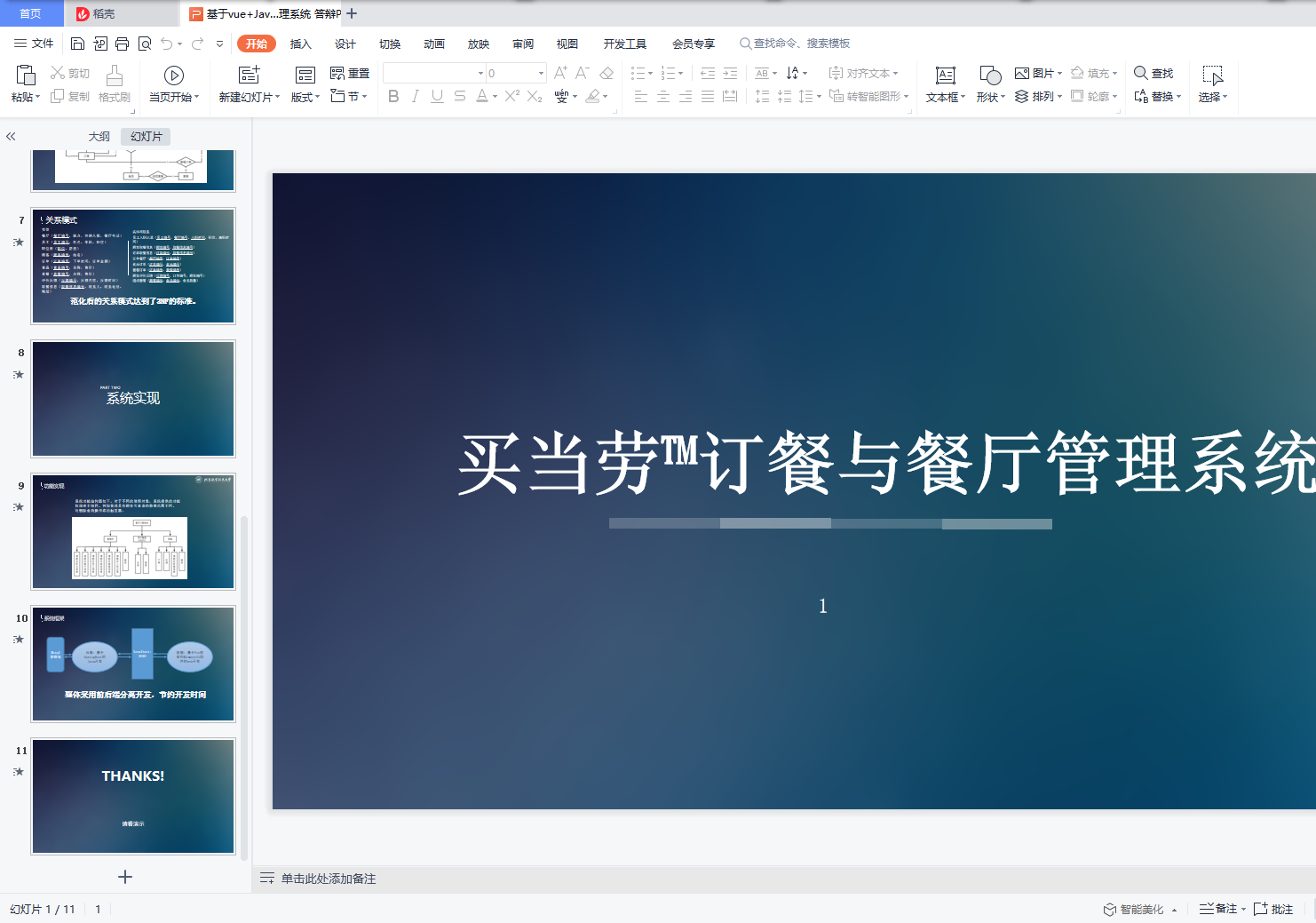Click the Shapes (形状) icon
The image size is (1316, 923).
[990, 76]
